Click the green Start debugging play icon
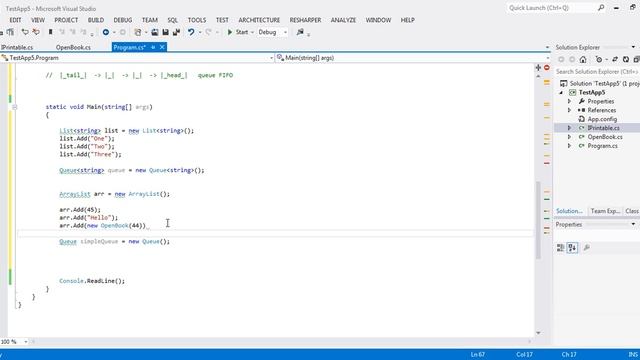The height and width of the screenshot is (360, 640). (230, 32)
